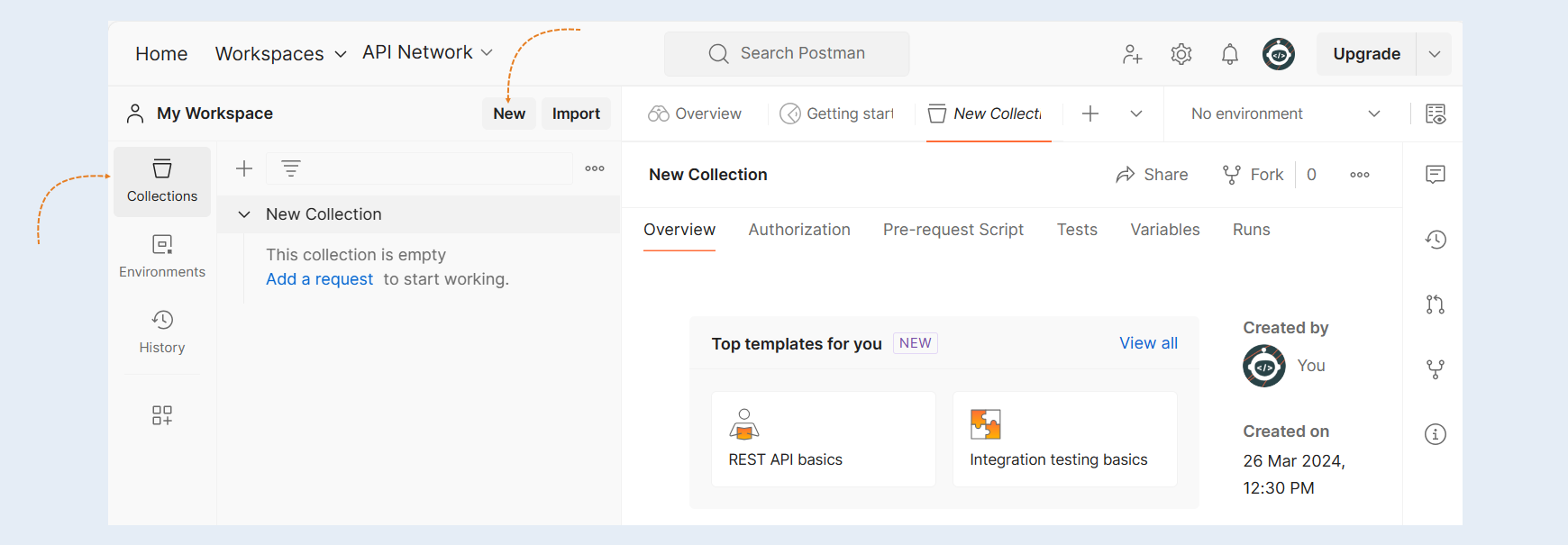Click the configure sidebar squares-plus icon

point(162,415)
